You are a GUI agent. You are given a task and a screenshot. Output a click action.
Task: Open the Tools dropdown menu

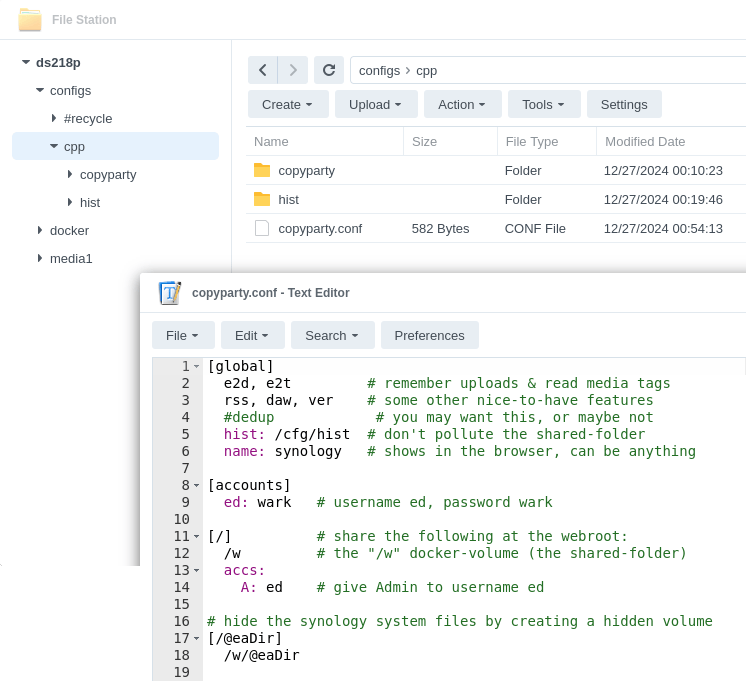(x=544, y=104)
